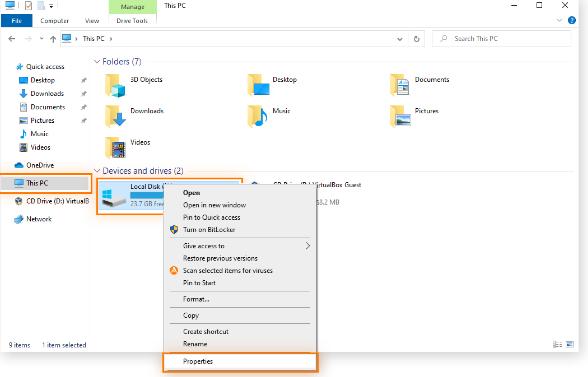Image resolution: width=588 pixels, height=377 pixels.
Task: Choose Pin to Start
Action: pyautogui.click(x=199, y=283)
